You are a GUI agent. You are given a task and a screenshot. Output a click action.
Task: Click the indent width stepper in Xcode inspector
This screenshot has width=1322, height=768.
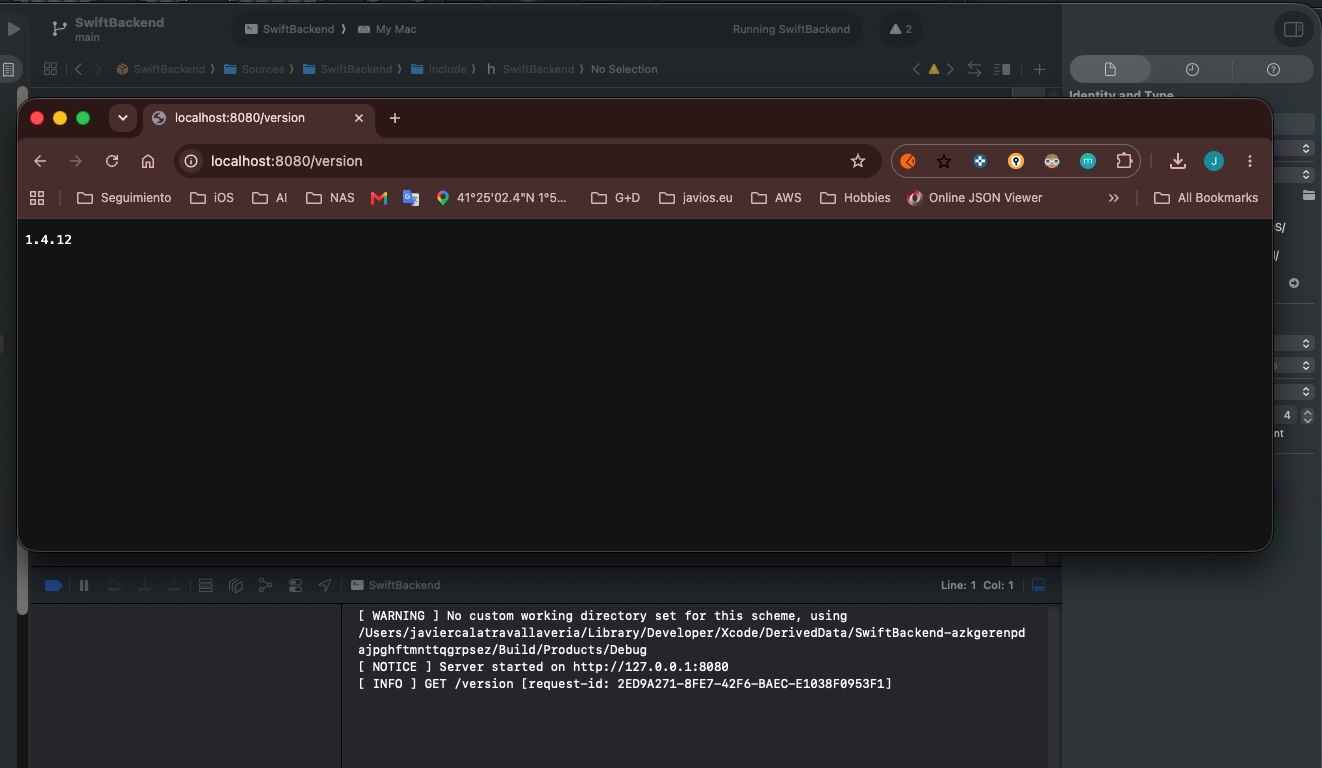tap(1307, 415)
